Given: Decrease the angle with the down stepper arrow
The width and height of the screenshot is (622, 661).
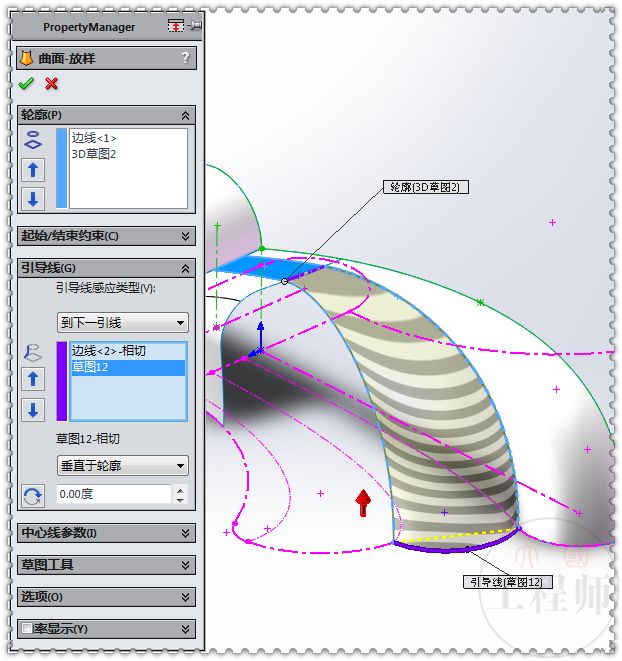Looking at the screenshot, I should [180, 500].
